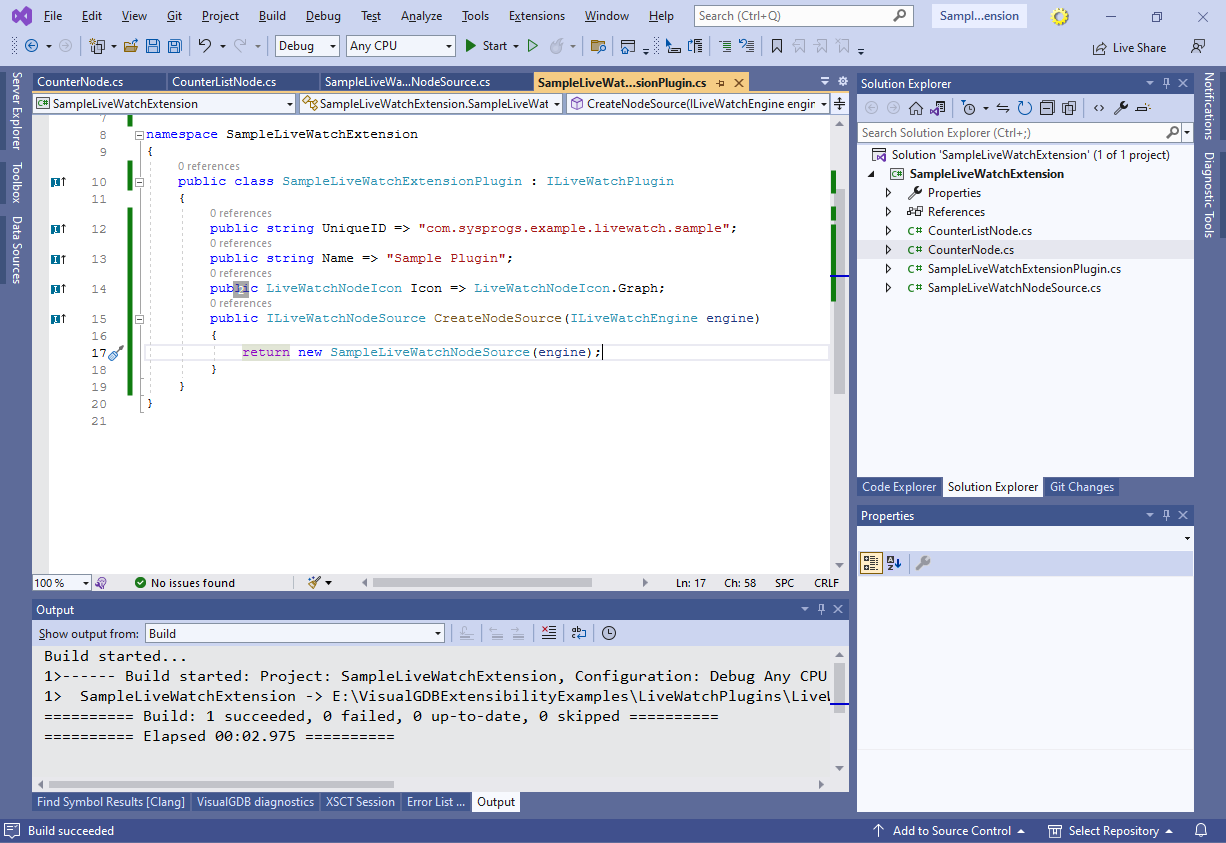Image resolution: width=1226 pixels, height=843 pixels.
Task: Click the Undo arrow icon
Action: (x=205, y=46)
